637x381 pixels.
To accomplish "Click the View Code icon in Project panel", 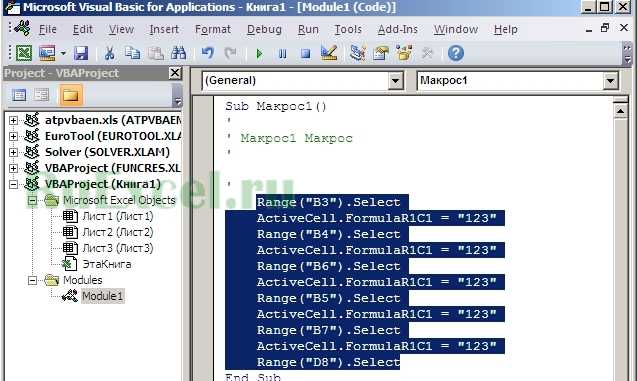I will click(19, 95).
